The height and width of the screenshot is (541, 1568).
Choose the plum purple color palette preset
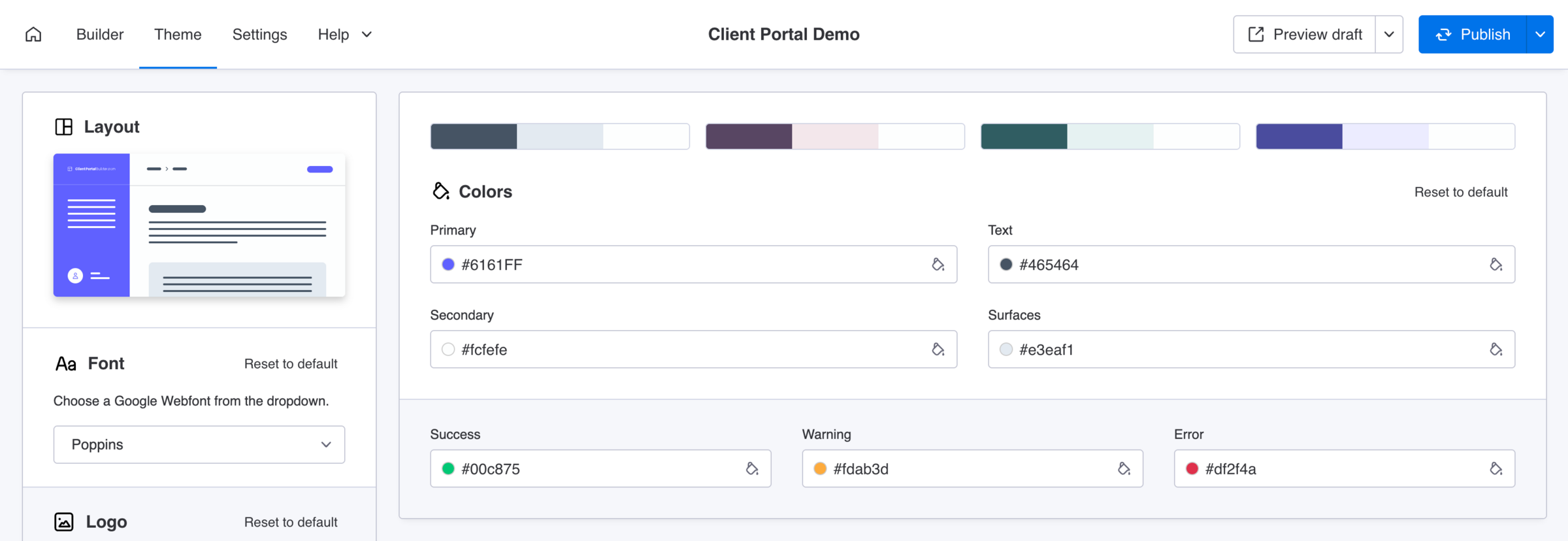[x=834, y=137]
